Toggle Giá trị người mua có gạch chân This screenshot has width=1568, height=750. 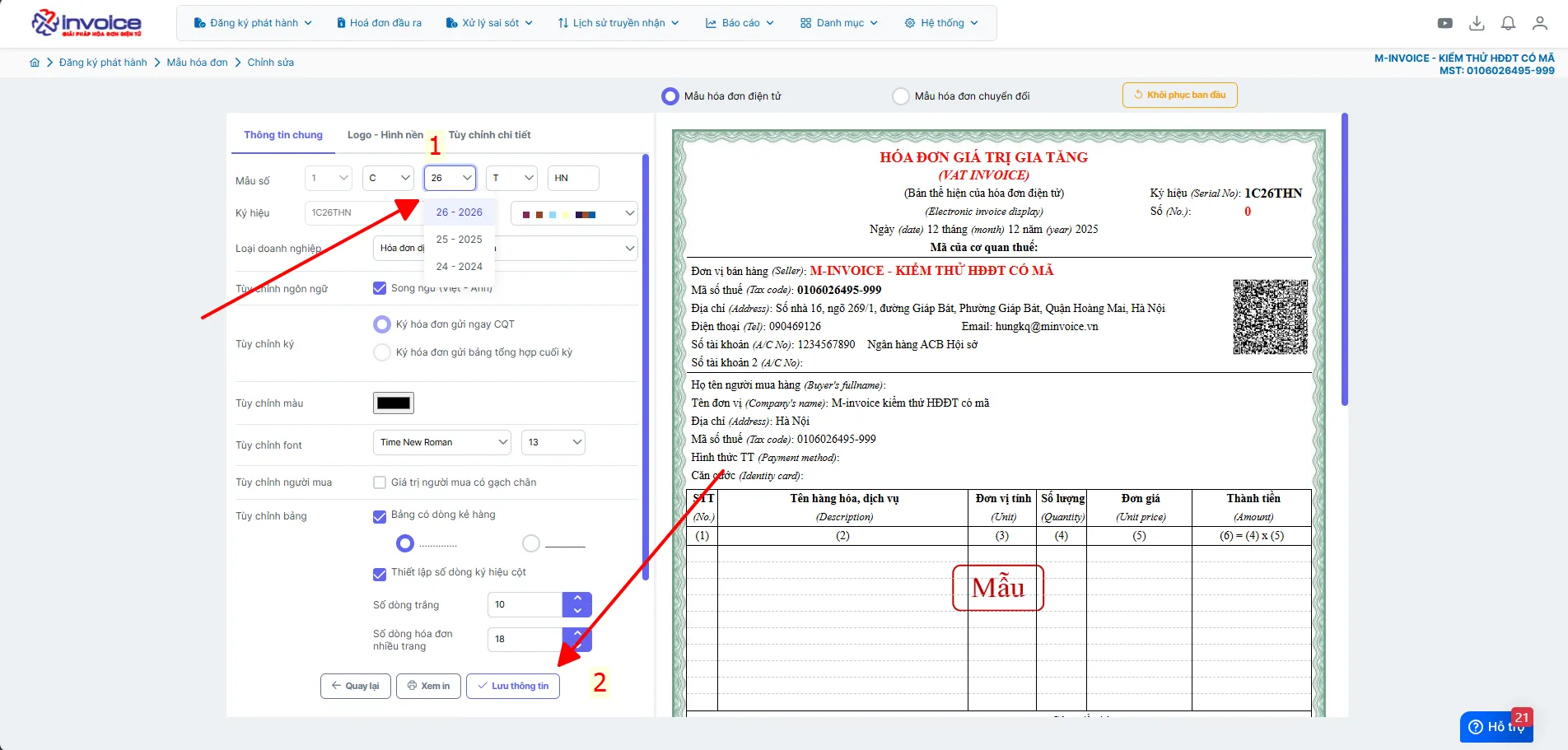tap(380, 482)
